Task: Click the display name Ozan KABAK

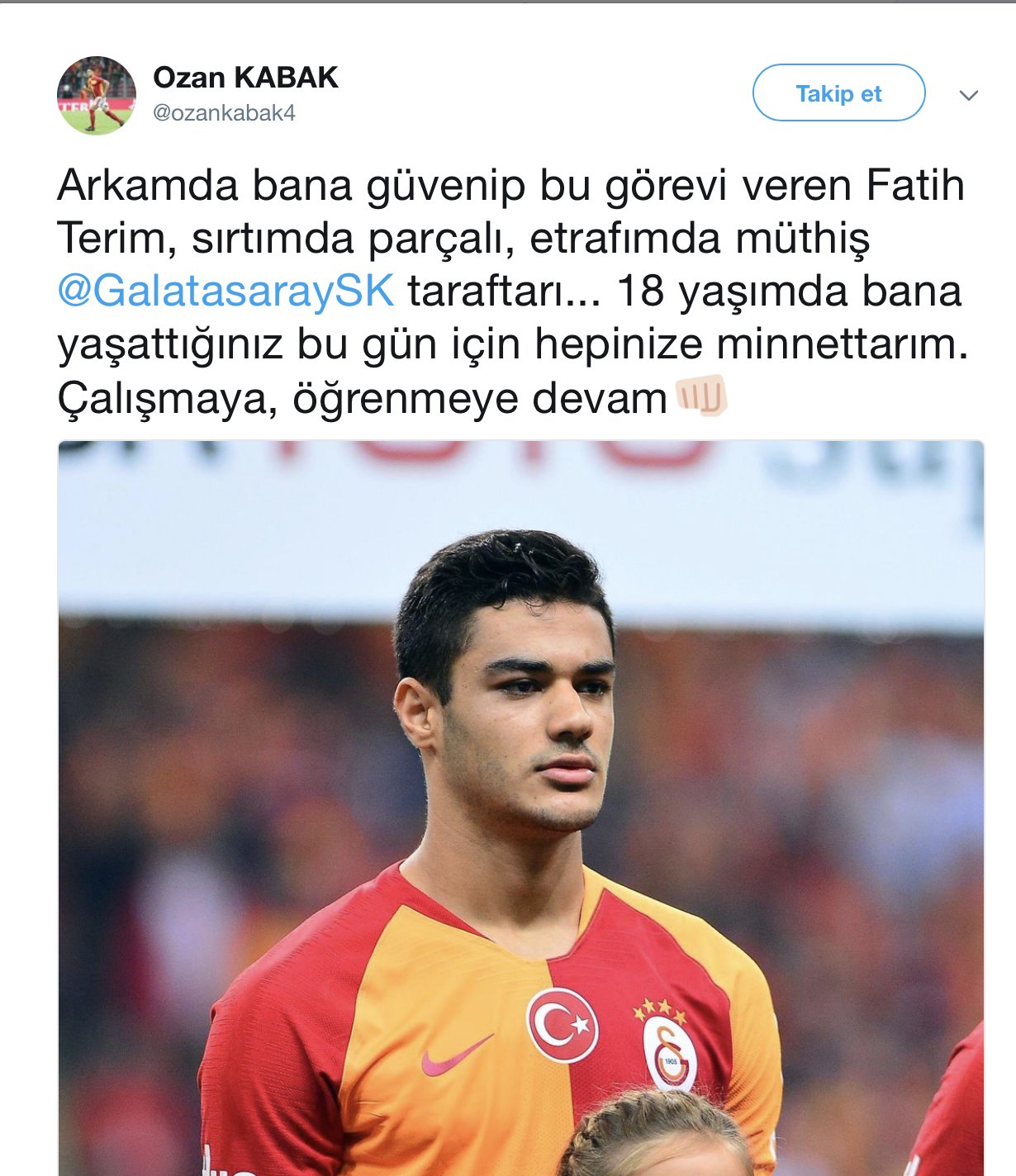Action: [245, 77]
